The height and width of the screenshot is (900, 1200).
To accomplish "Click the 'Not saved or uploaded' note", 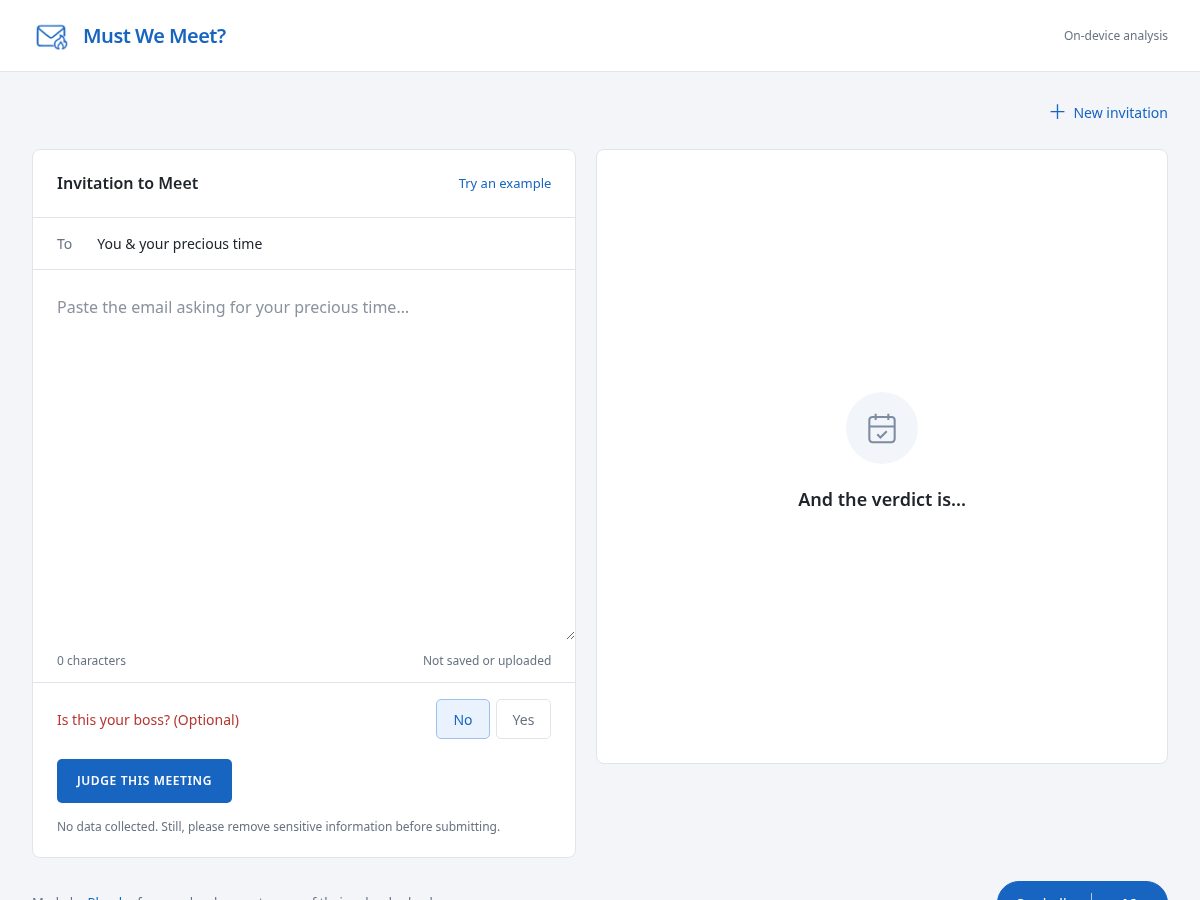I will [x=487, y=661].
